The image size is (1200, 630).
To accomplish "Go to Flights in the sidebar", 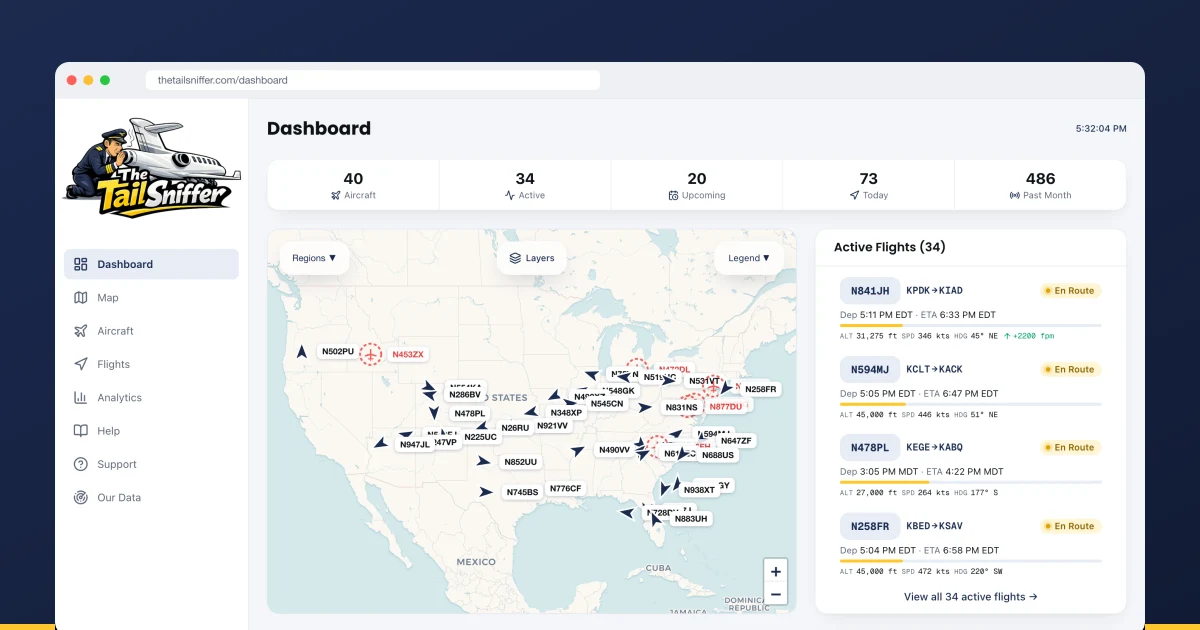I will (152, 364).
